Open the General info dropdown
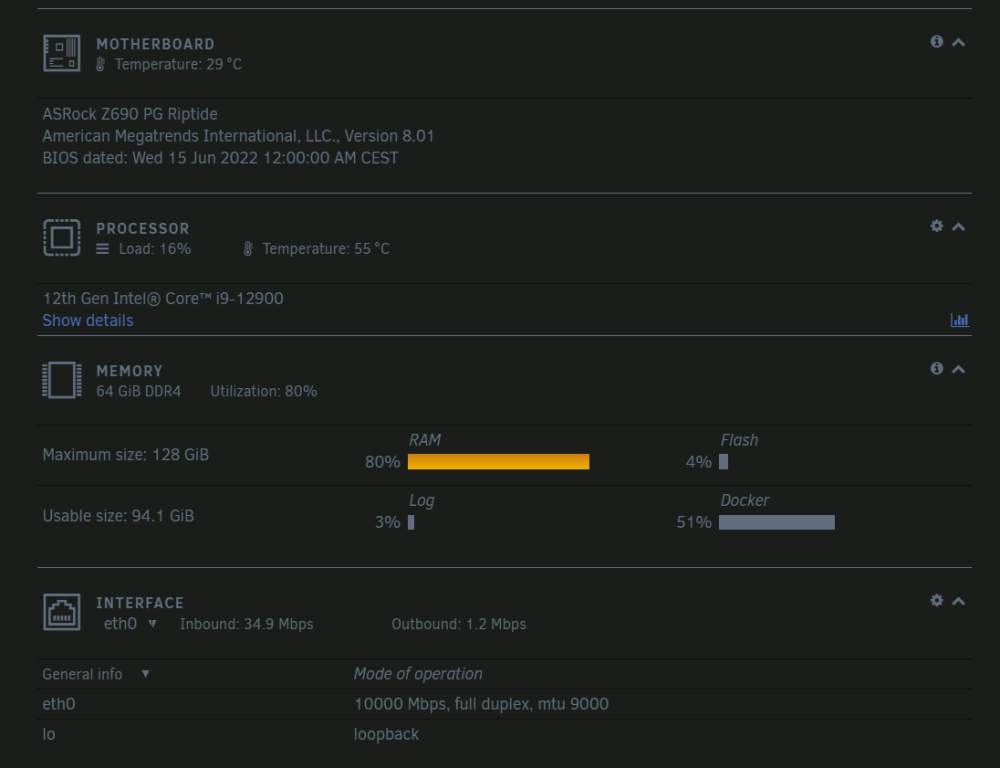This screenshot has width=1000, height=768. 96,674
